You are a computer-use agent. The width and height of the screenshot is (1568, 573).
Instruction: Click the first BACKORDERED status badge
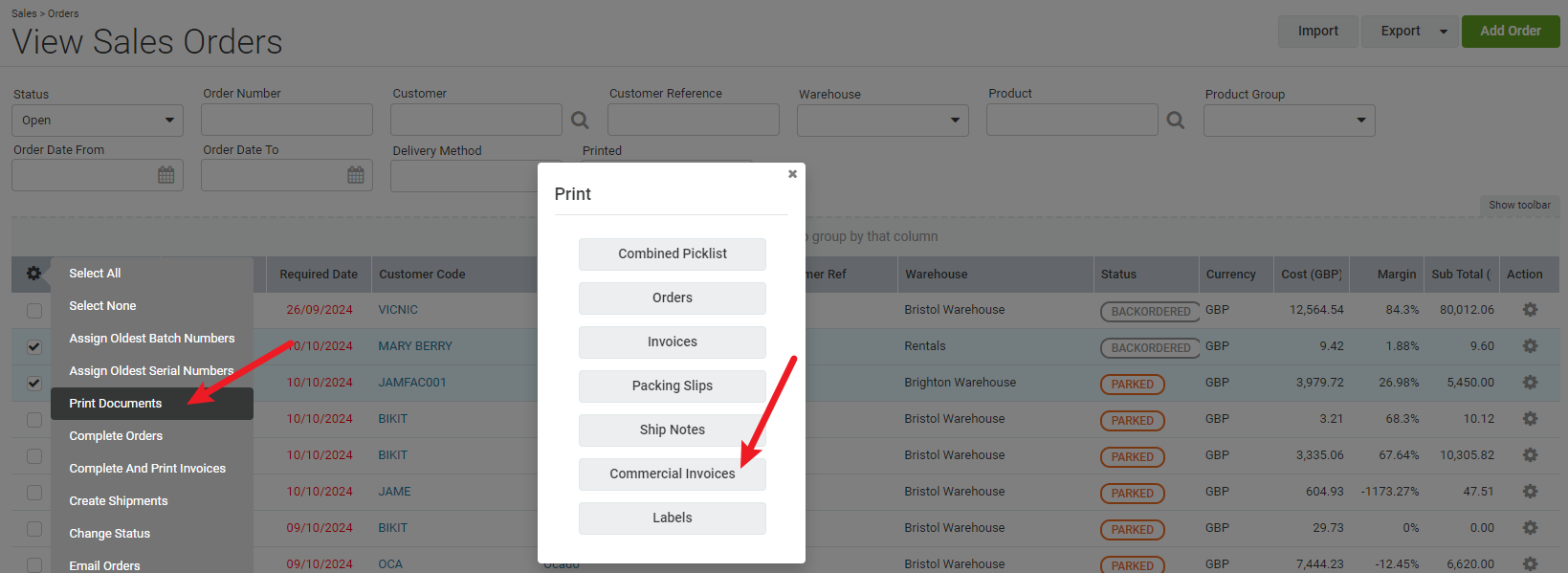1151,312
